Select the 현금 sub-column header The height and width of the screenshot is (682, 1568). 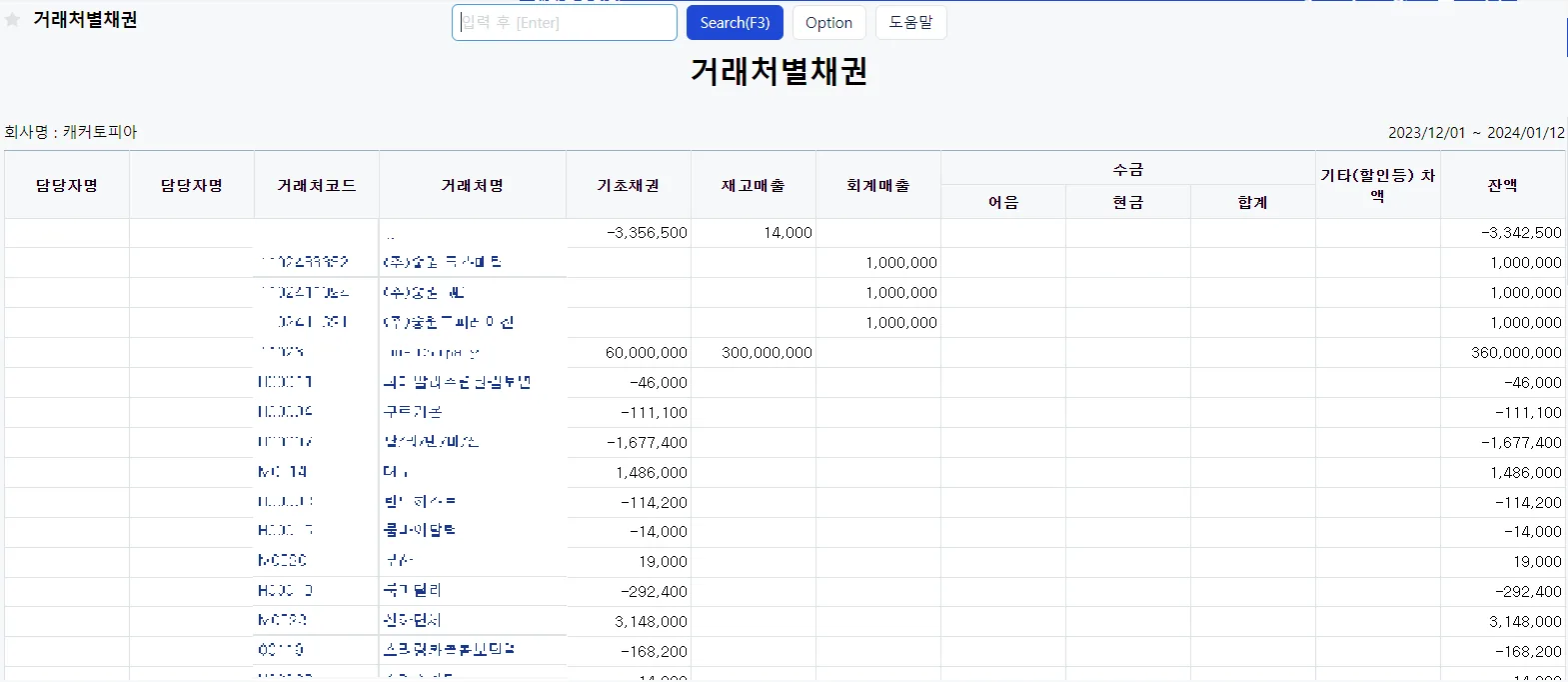1128,202
